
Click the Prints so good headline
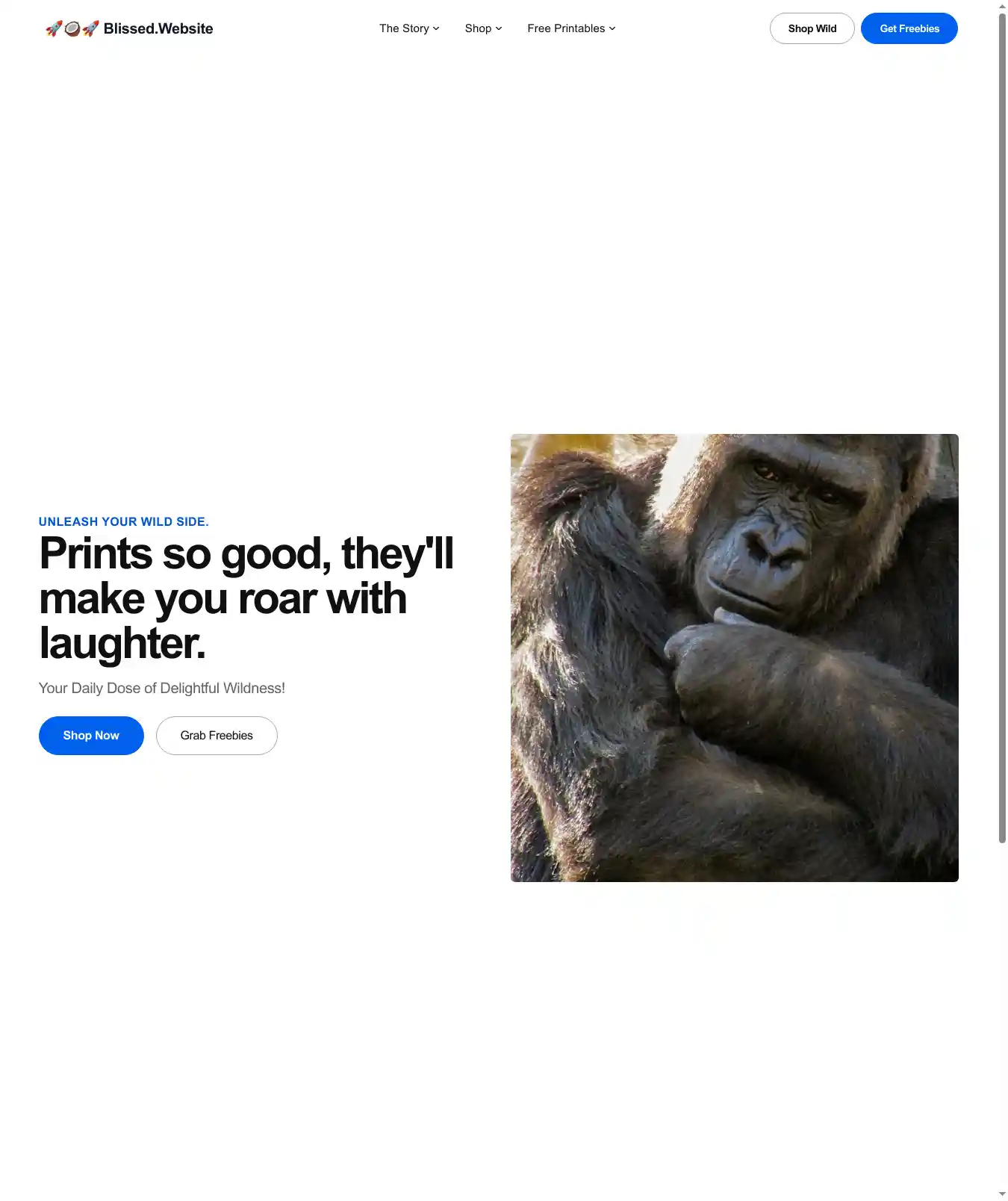246,598
